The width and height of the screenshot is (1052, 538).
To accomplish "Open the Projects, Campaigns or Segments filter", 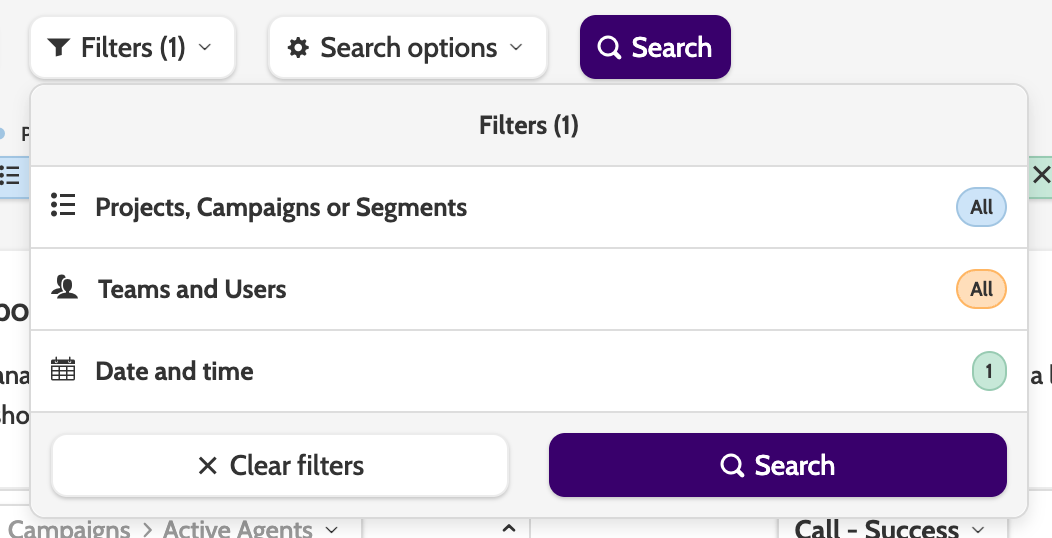I will point(281,207).
